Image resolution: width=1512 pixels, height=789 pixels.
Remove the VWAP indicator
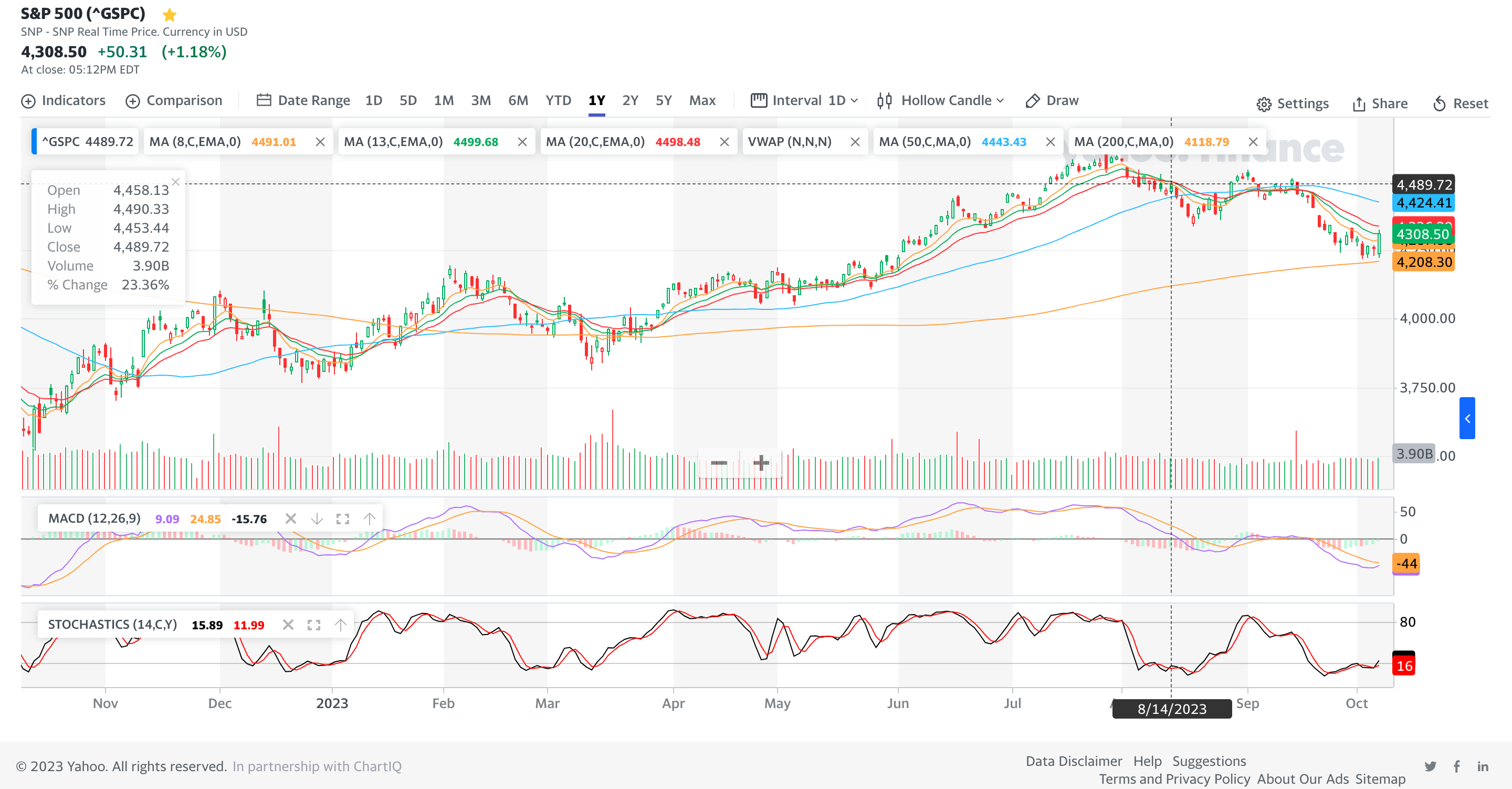point(855,142)
